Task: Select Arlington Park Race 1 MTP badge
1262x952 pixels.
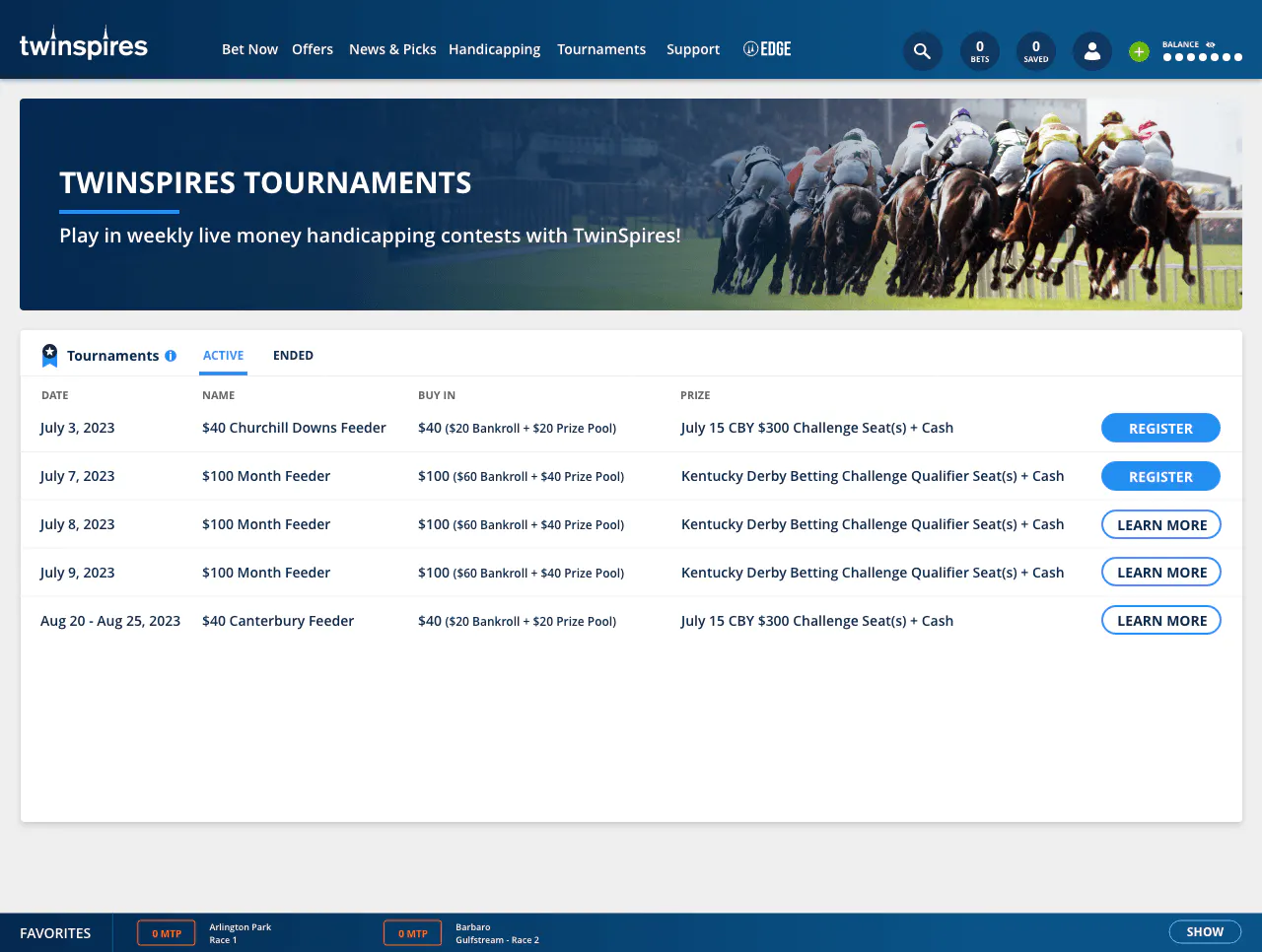Action: click(167, 933)
